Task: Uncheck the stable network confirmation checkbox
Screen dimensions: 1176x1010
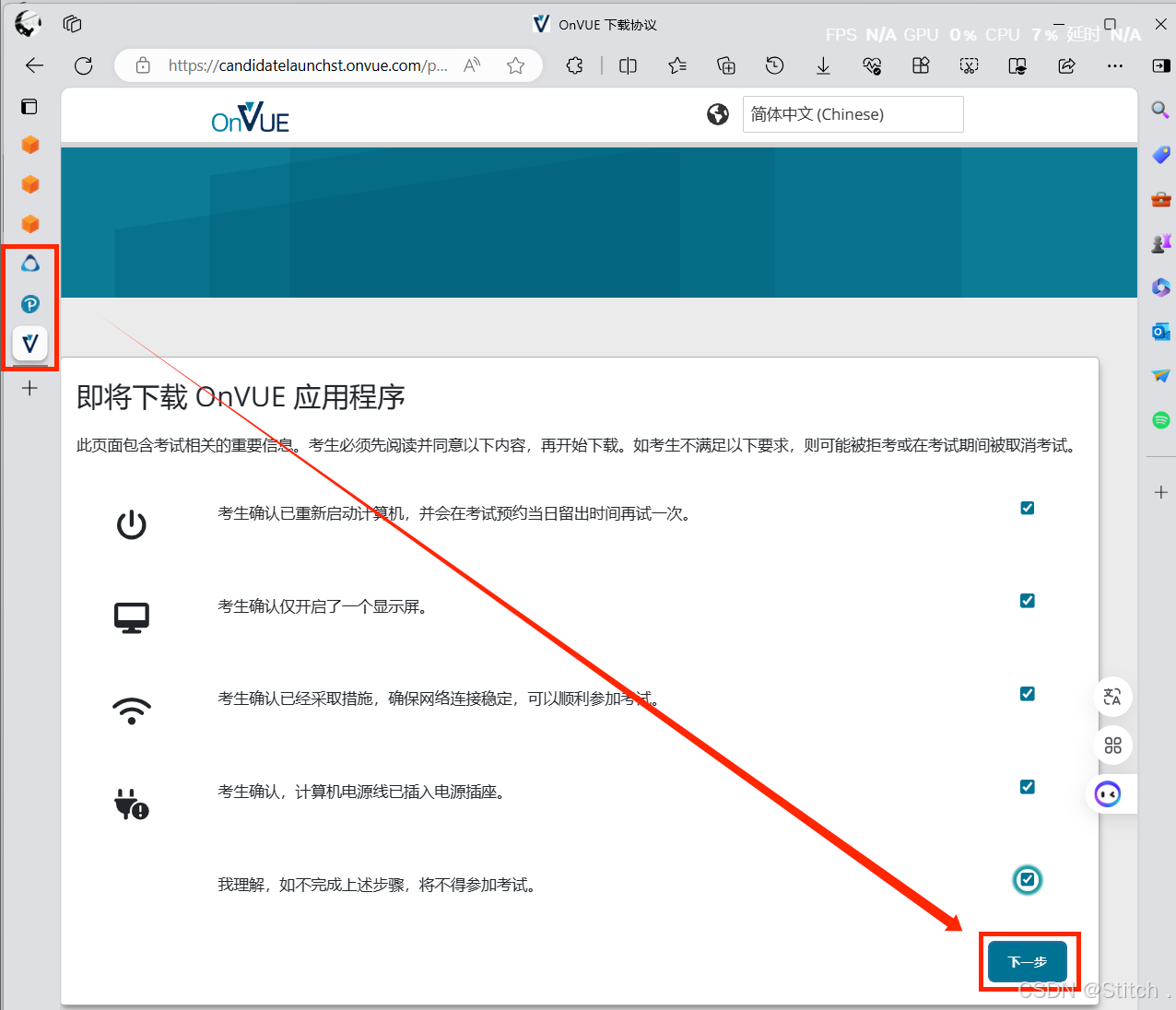Action: [1028, 694]
